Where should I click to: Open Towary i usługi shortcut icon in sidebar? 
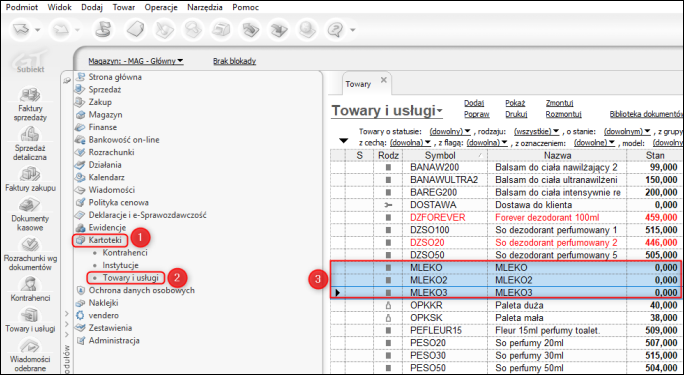click(x=30, y=315)
